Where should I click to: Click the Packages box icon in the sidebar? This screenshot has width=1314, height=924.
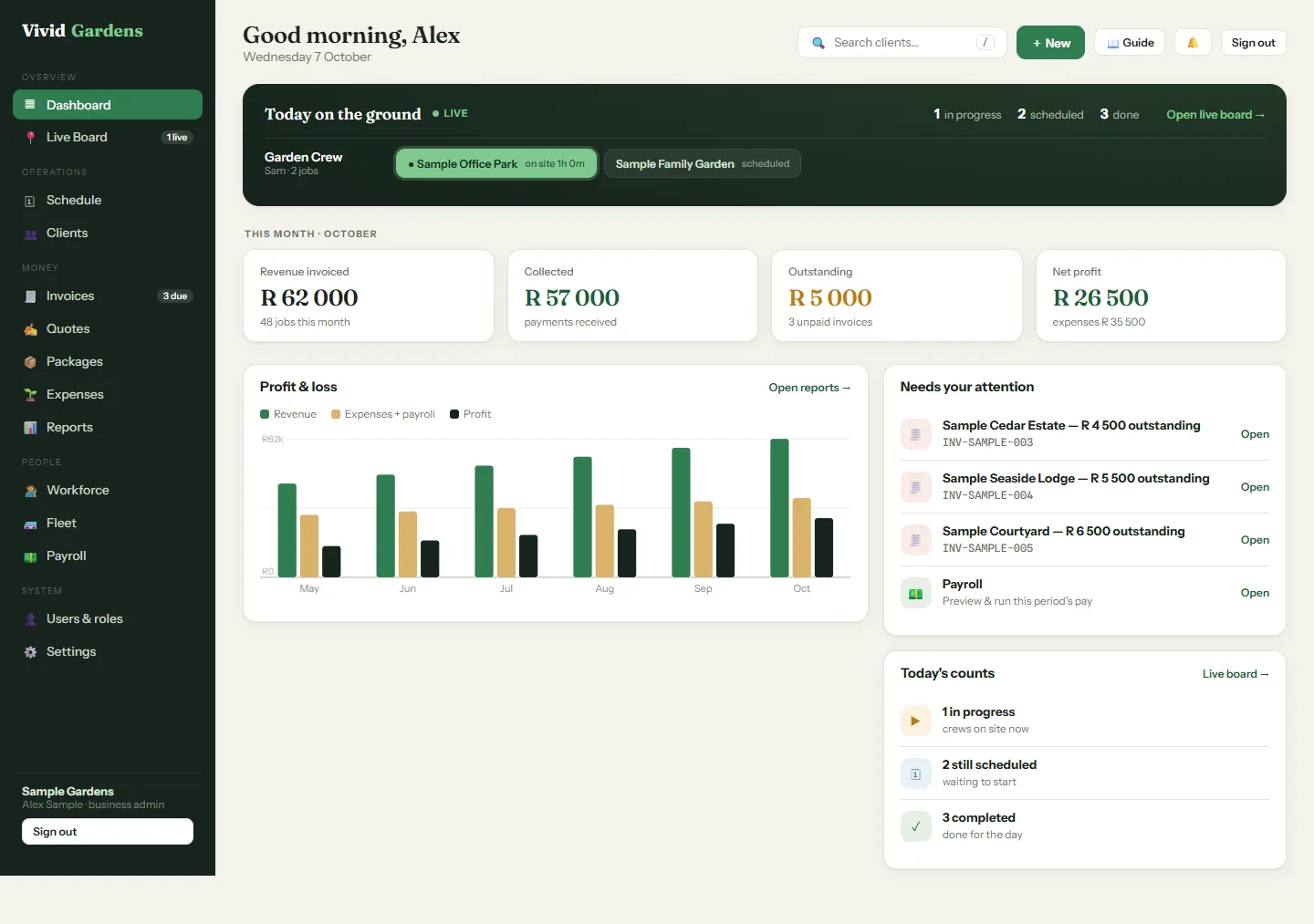tap(30, 362)
